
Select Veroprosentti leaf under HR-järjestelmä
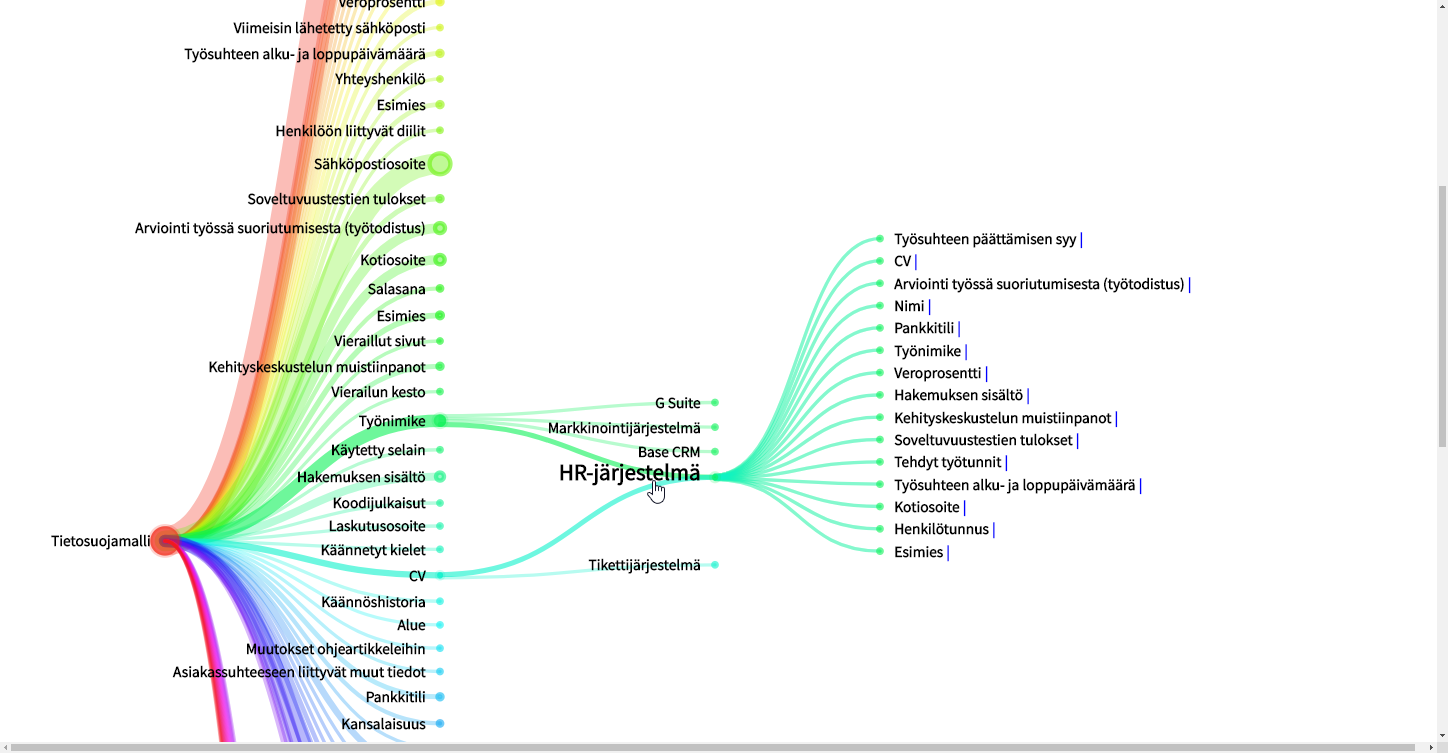point(938,373)
